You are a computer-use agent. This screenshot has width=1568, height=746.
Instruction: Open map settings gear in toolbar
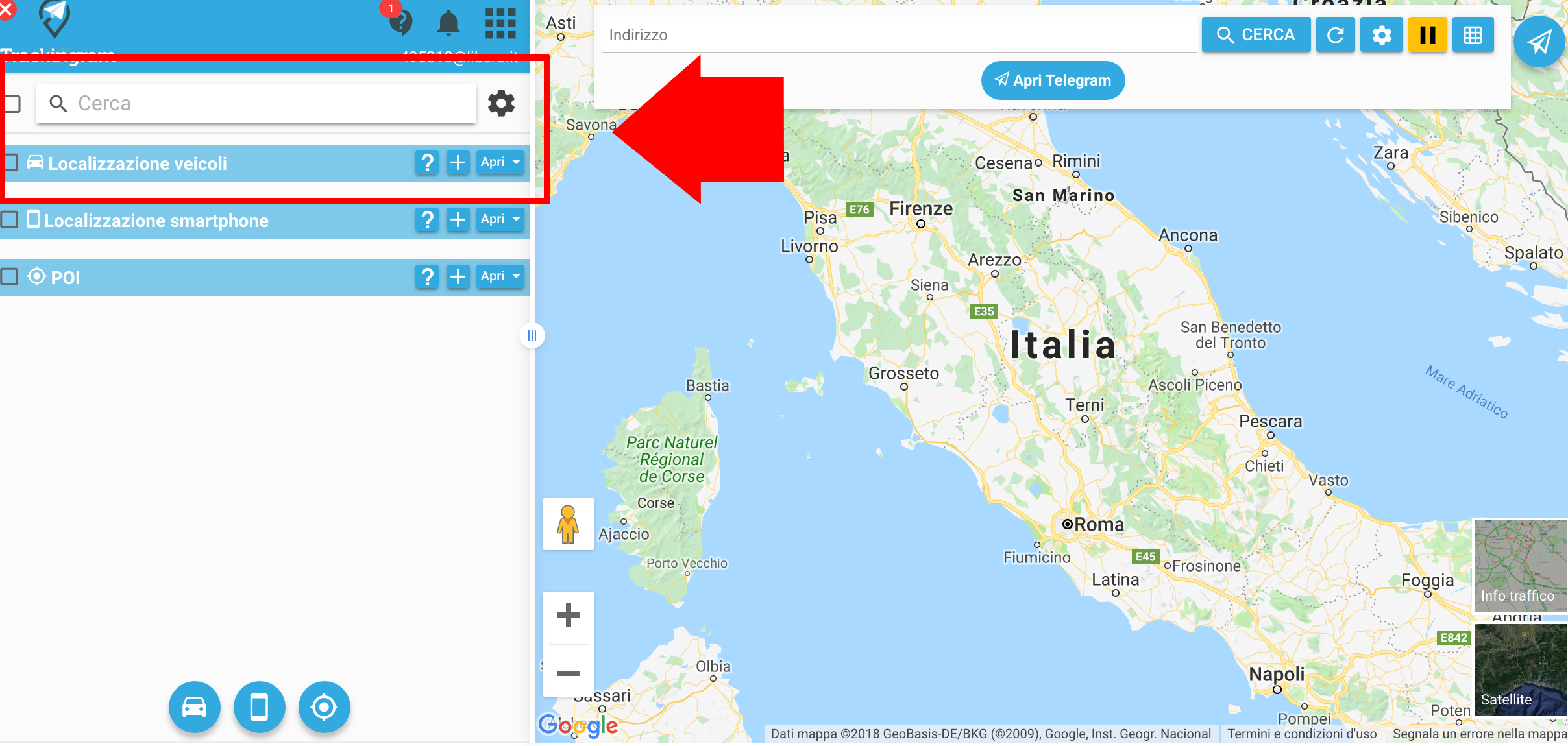(x=1382, y=35)
